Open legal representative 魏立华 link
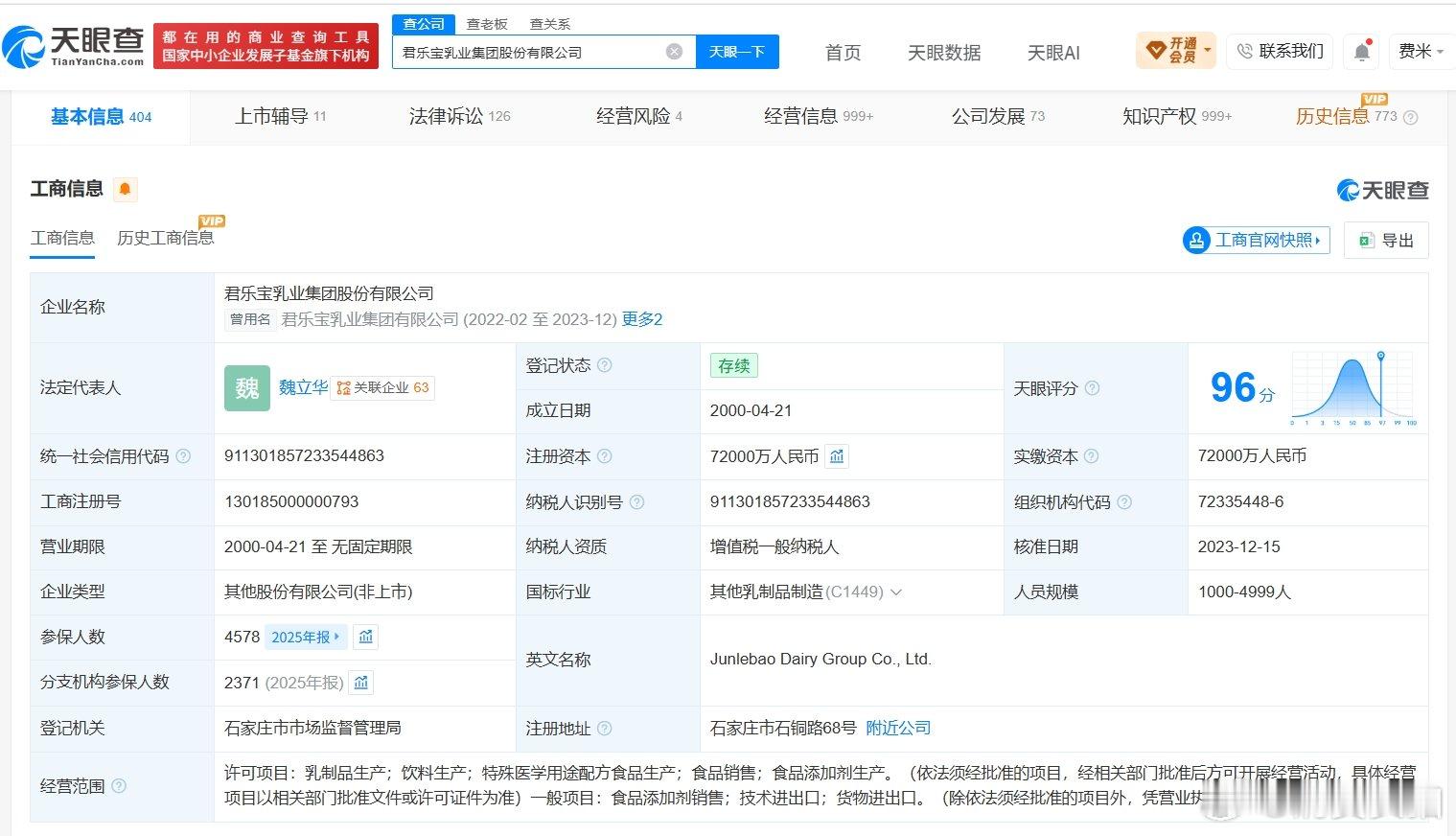 [303, 387]
